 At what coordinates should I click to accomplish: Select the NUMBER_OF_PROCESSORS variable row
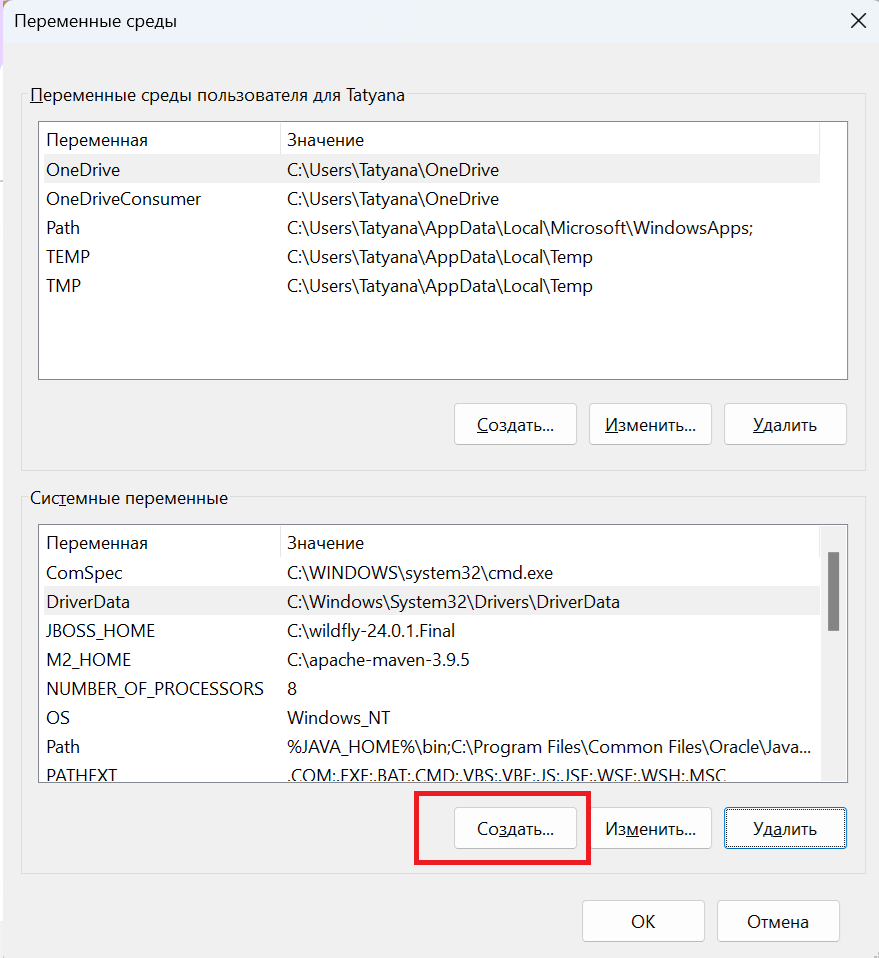click(x=155, y=689)
